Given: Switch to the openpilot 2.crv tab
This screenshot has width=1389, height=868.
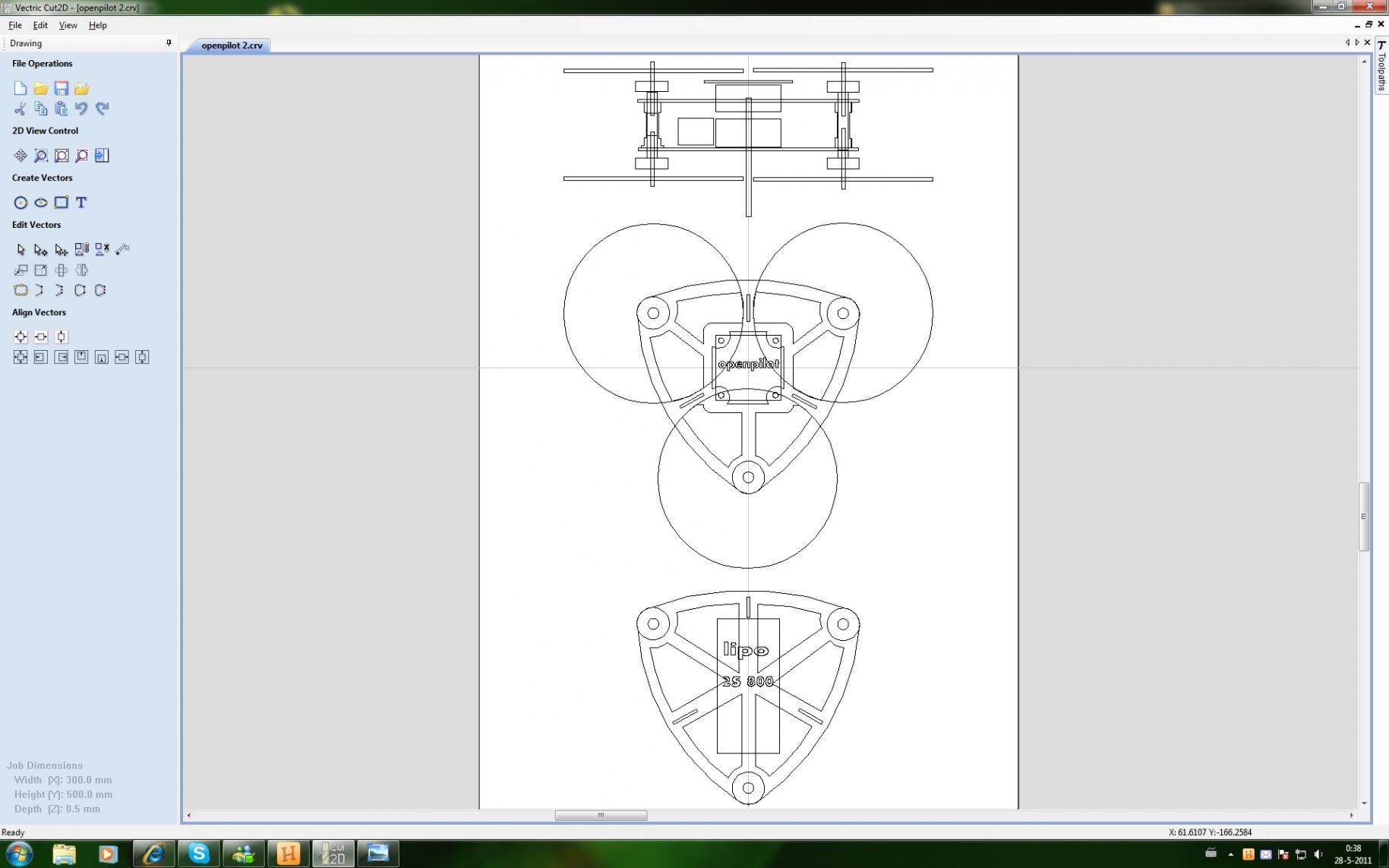Looking at the screenshot, I should (x=232, y=46).
